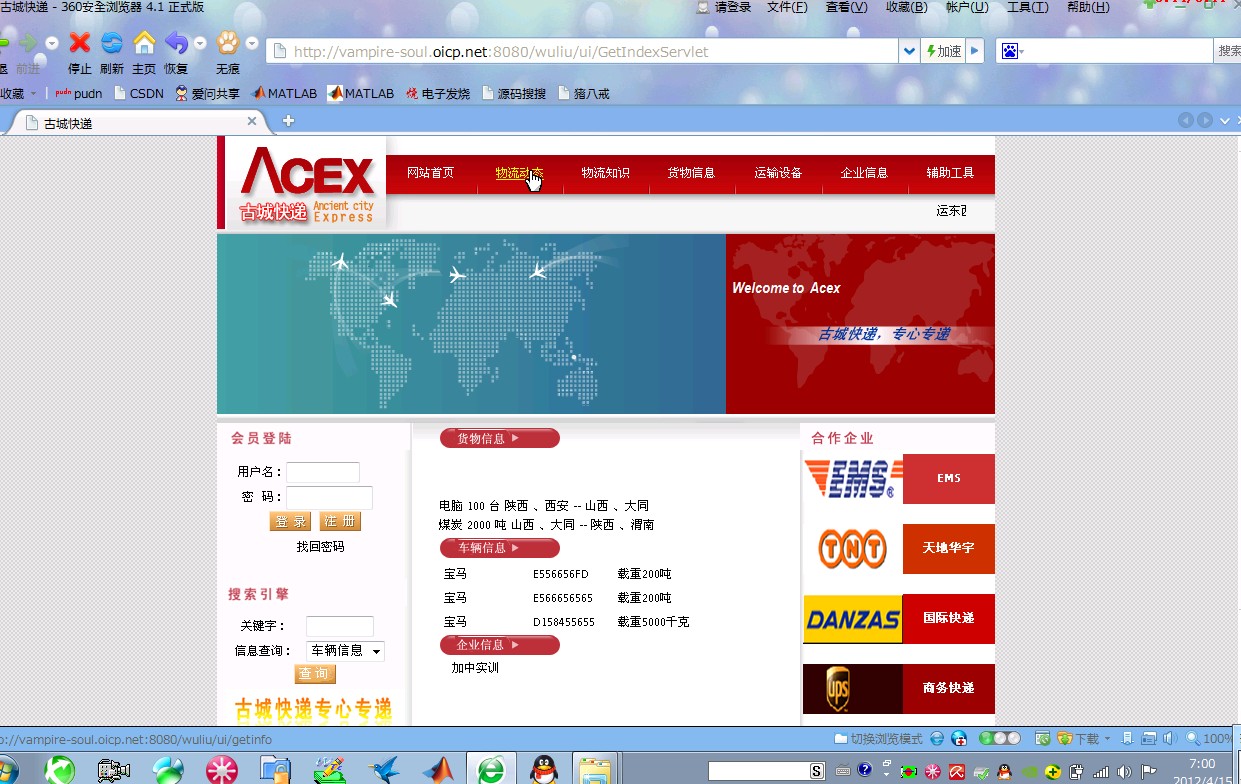Click the 用户名 input field
Viewport: 1241px width, 784px height.
click(323, 472)
